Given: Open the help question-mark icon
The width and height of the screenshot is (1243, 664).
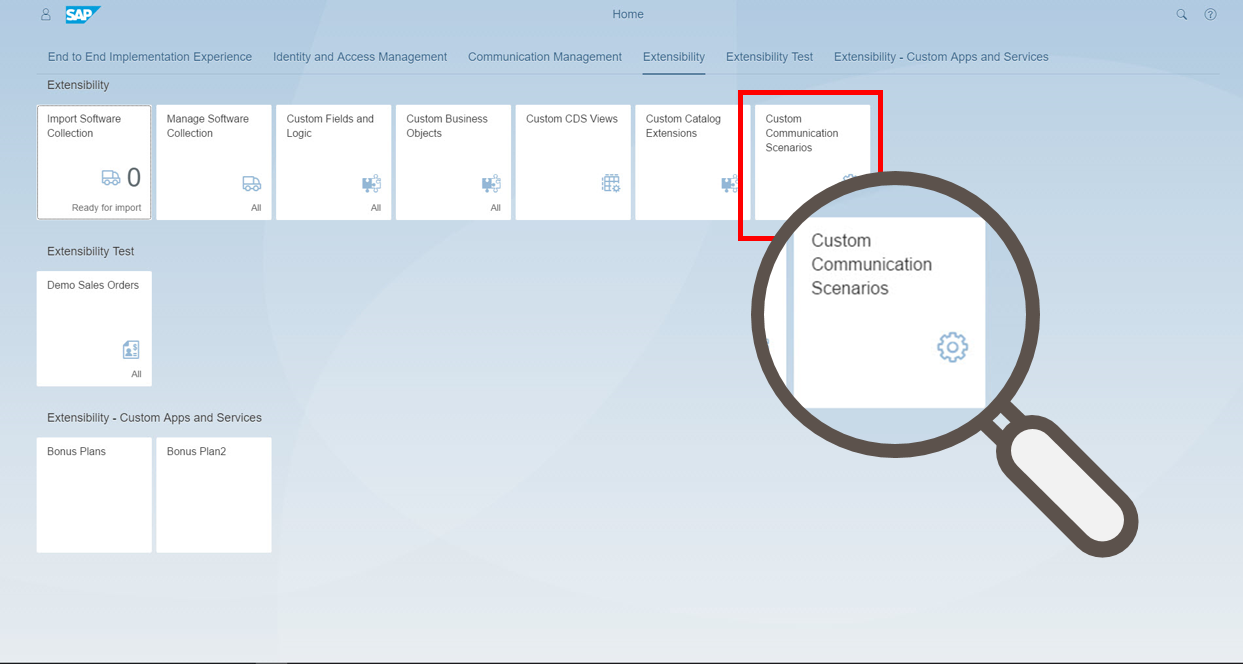Looking at the screenshot, I should [x=1210, y=15].
